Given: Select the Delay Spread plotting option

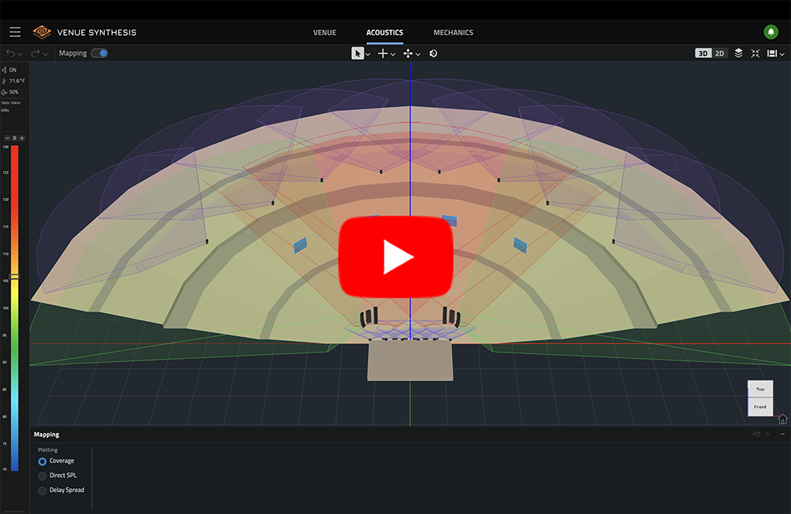Looking at the screenshot, I should coord(42,490).
